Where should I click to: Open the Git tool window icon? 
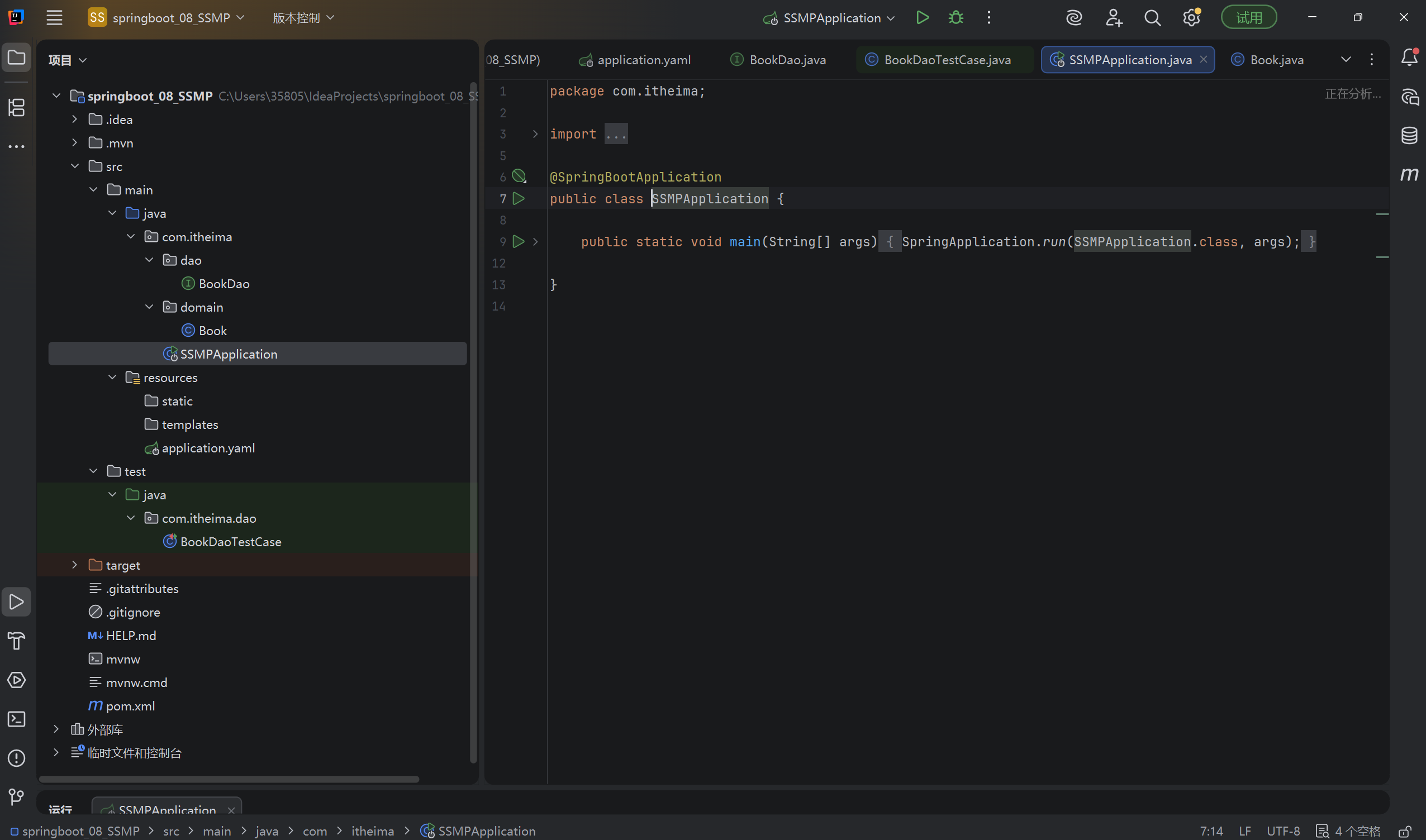pyautogui.click(x=16, y=797)
